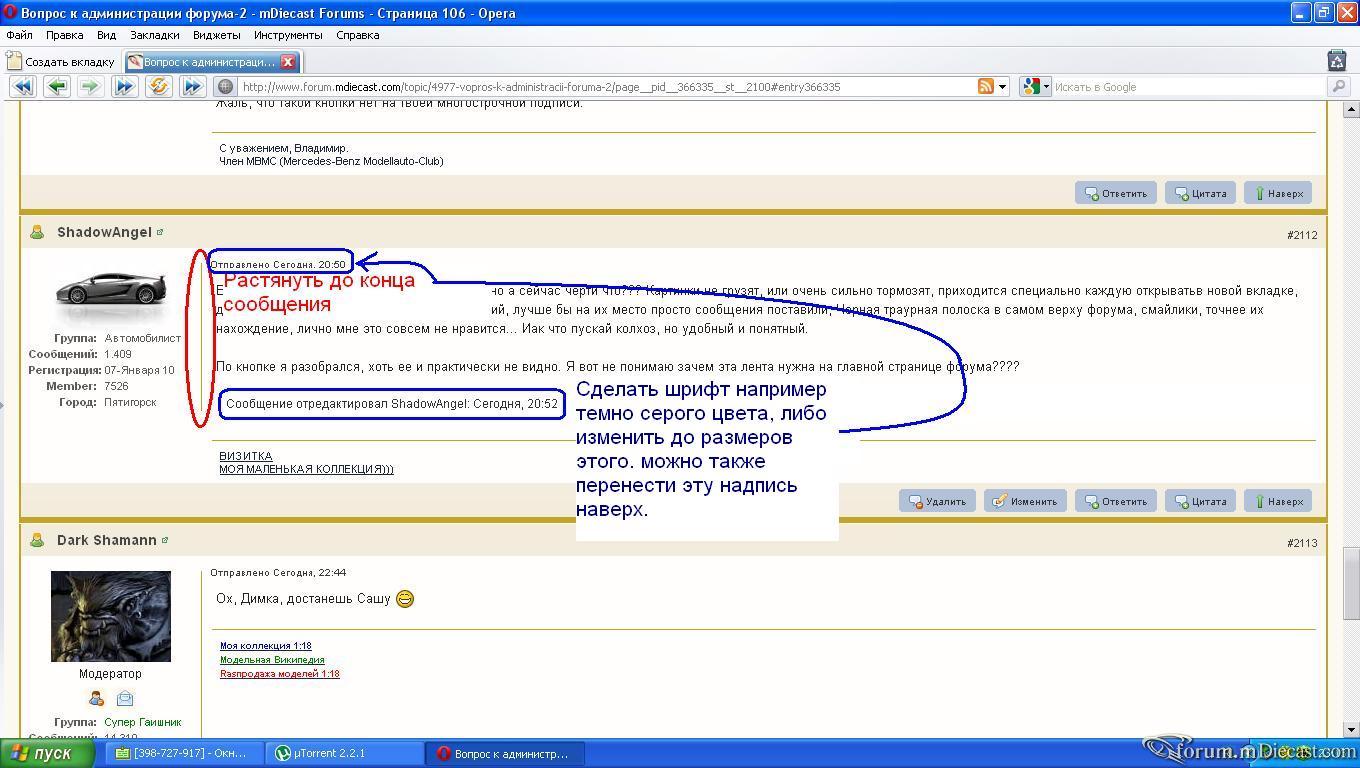Click the Fast Forward icon beside the address bar
1360x768 pixels.
point(192,87)
